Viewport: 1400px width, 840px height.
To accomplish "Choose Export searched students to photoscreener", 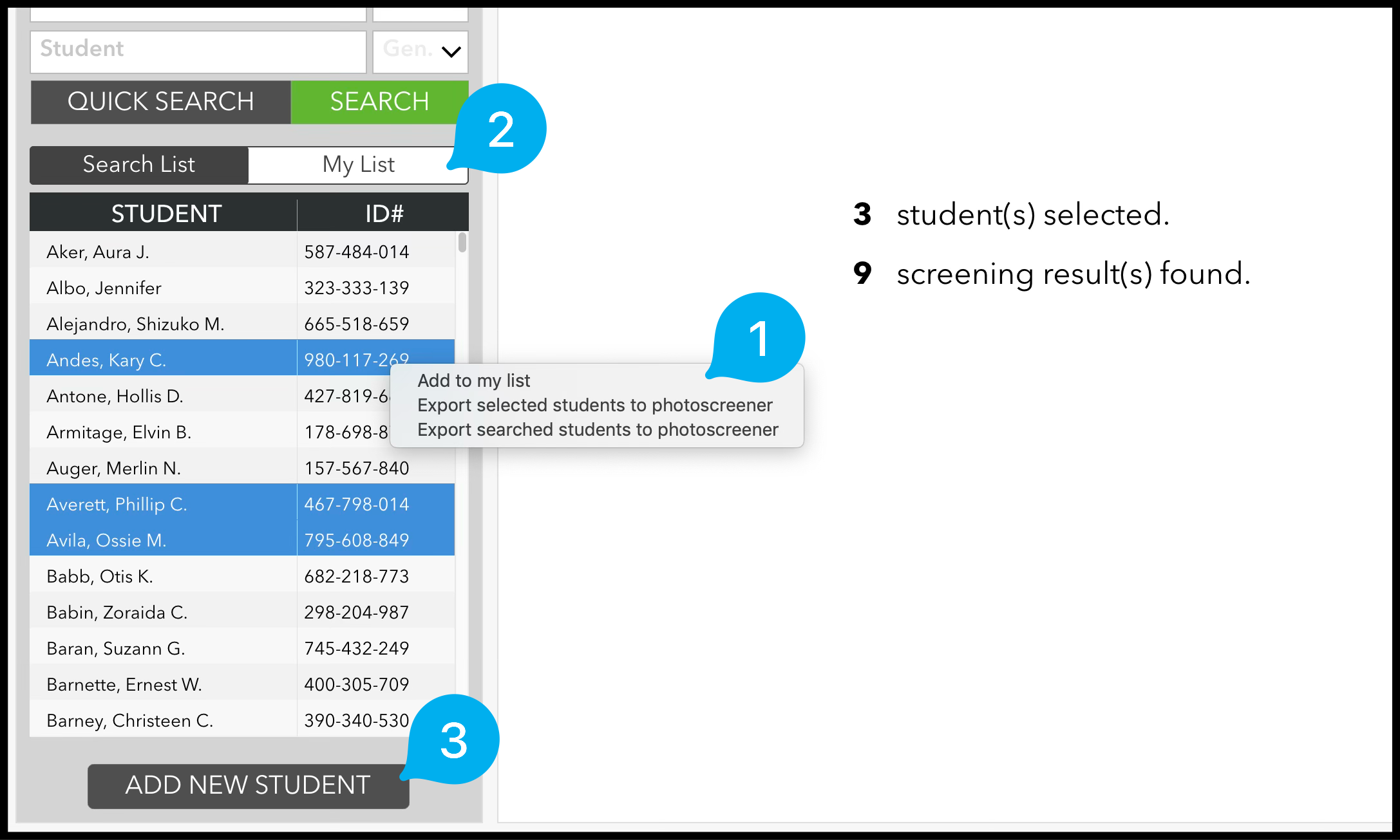I will pyautogui.click(x=598, y=429).
